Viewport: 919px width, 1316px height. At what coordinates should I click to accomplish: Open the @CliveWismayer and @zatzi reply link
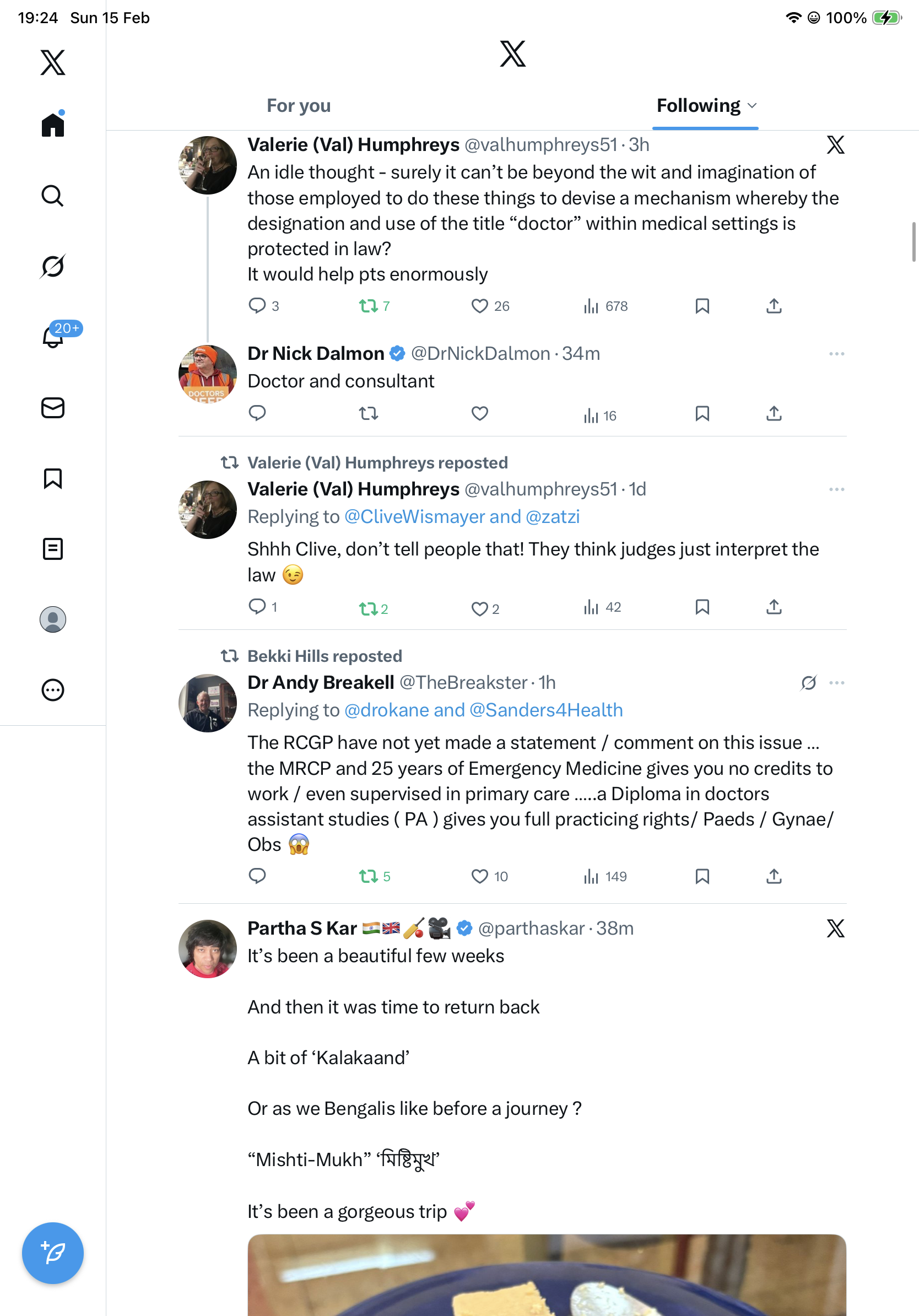(x=462, y=517)
